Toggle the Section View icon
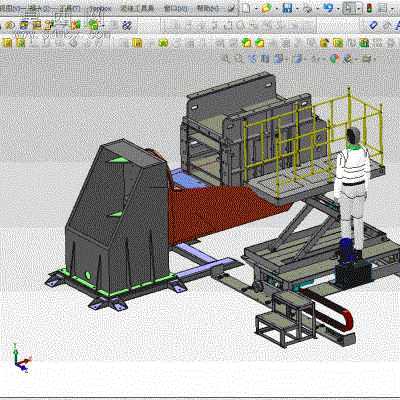 265,59
